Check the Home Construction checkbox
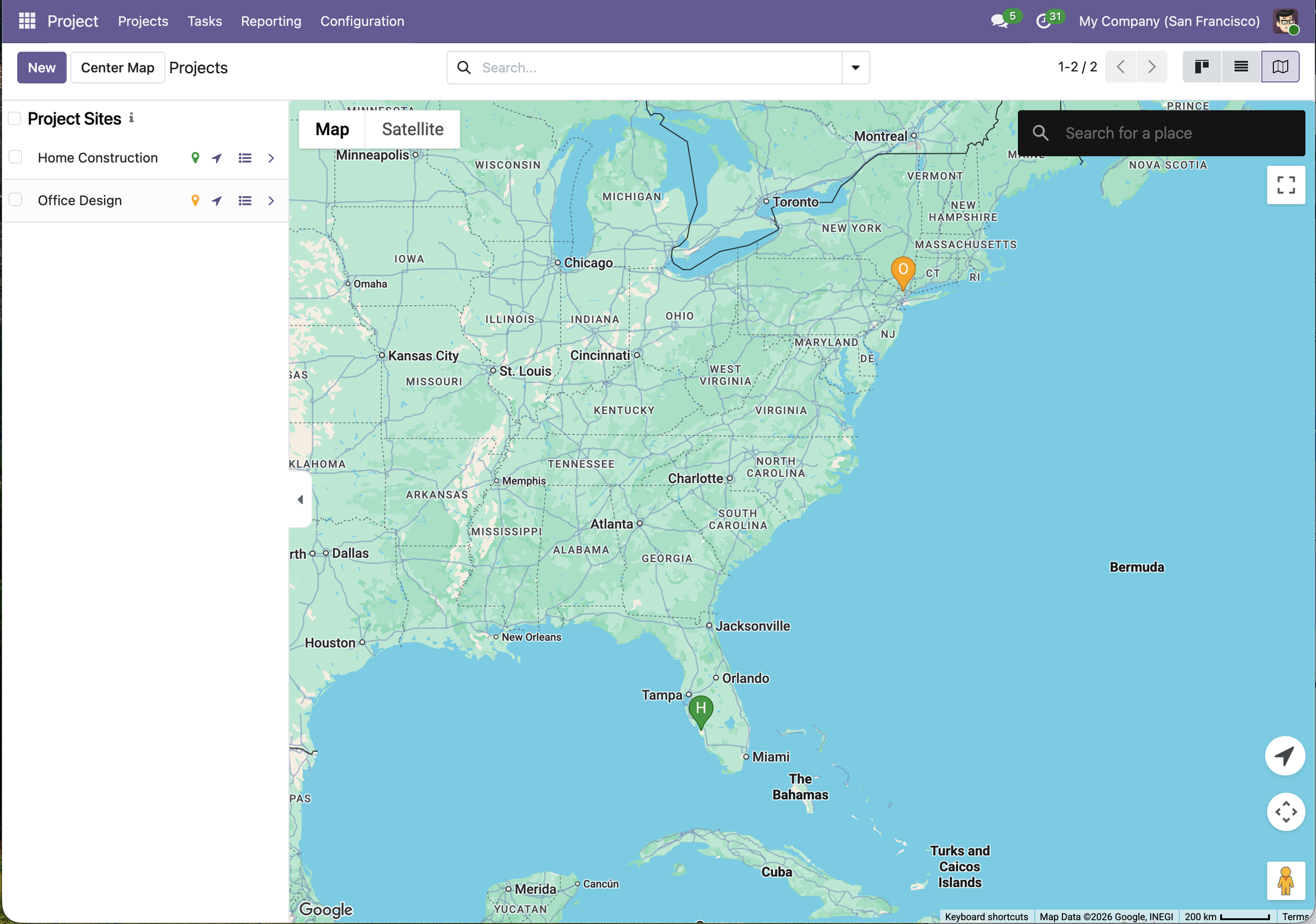Viewport: 1316px width, 924px height. [x=16, y=157]
